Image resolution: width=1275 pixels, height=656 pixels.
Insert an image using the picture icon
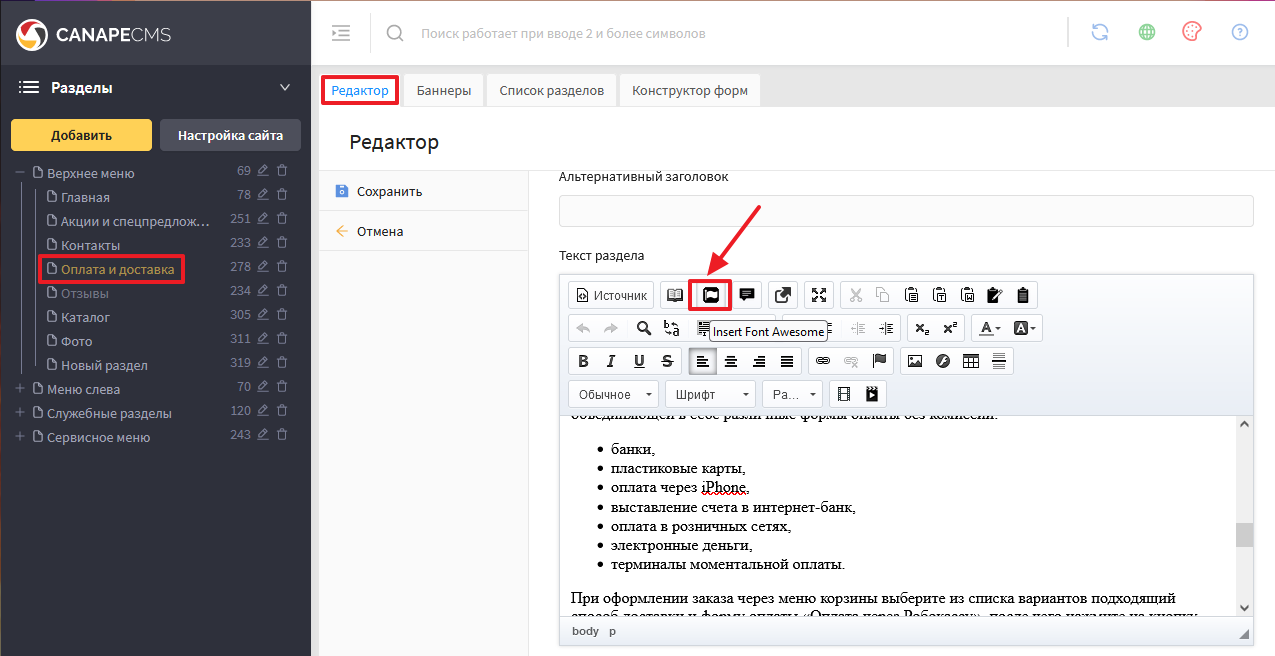(914, 361)
